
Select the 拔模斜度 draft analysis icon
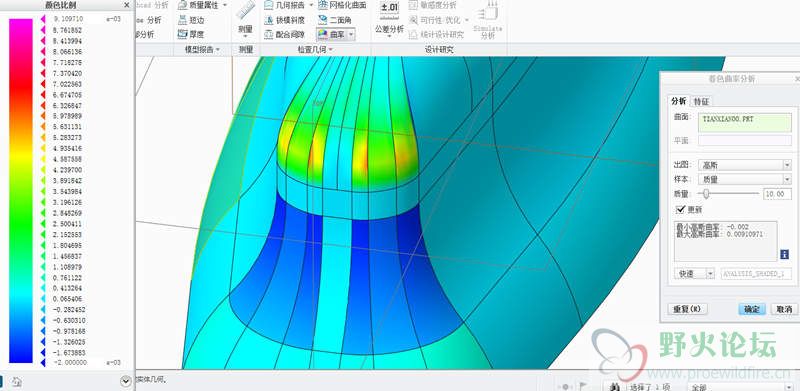[269, 20]
